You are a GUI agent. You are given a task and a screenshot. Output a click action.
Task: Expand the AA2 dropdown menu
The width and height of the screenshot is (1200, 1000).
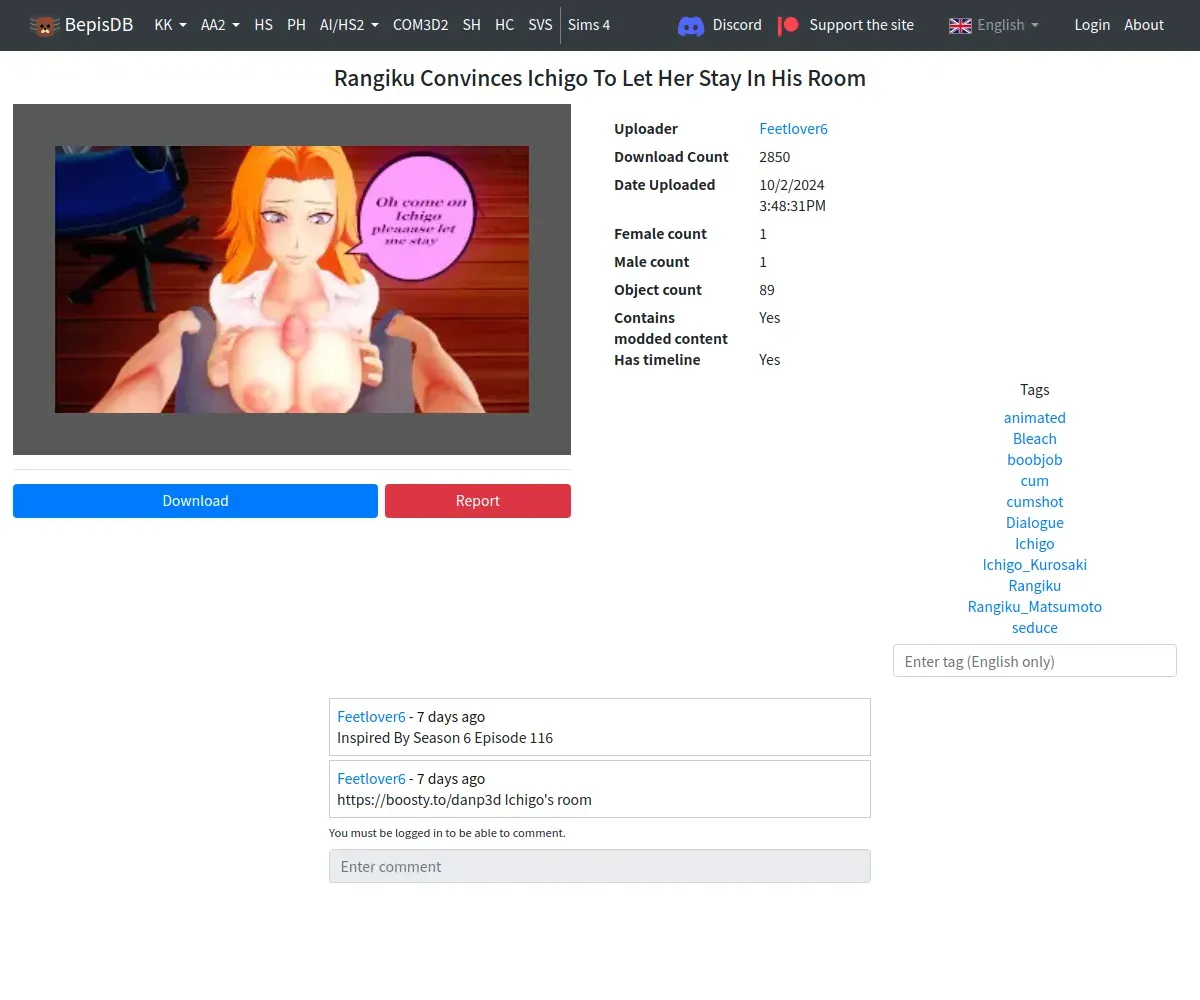220,25
